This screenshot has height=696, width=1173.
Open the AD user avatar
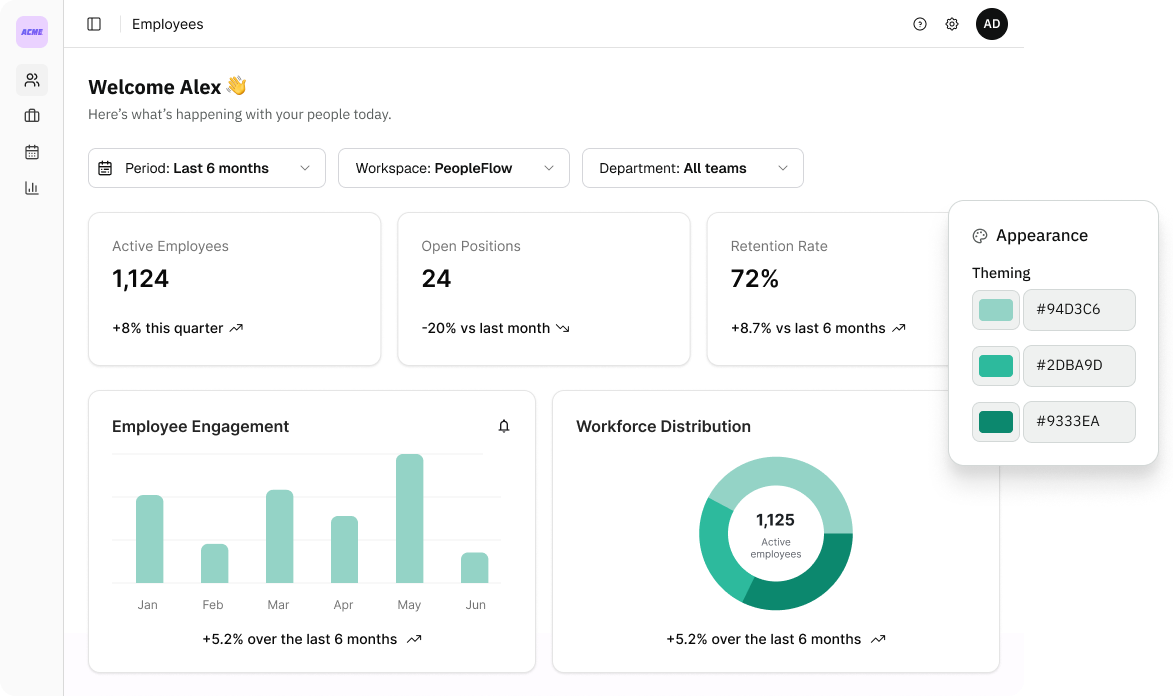tap(992, 24)
